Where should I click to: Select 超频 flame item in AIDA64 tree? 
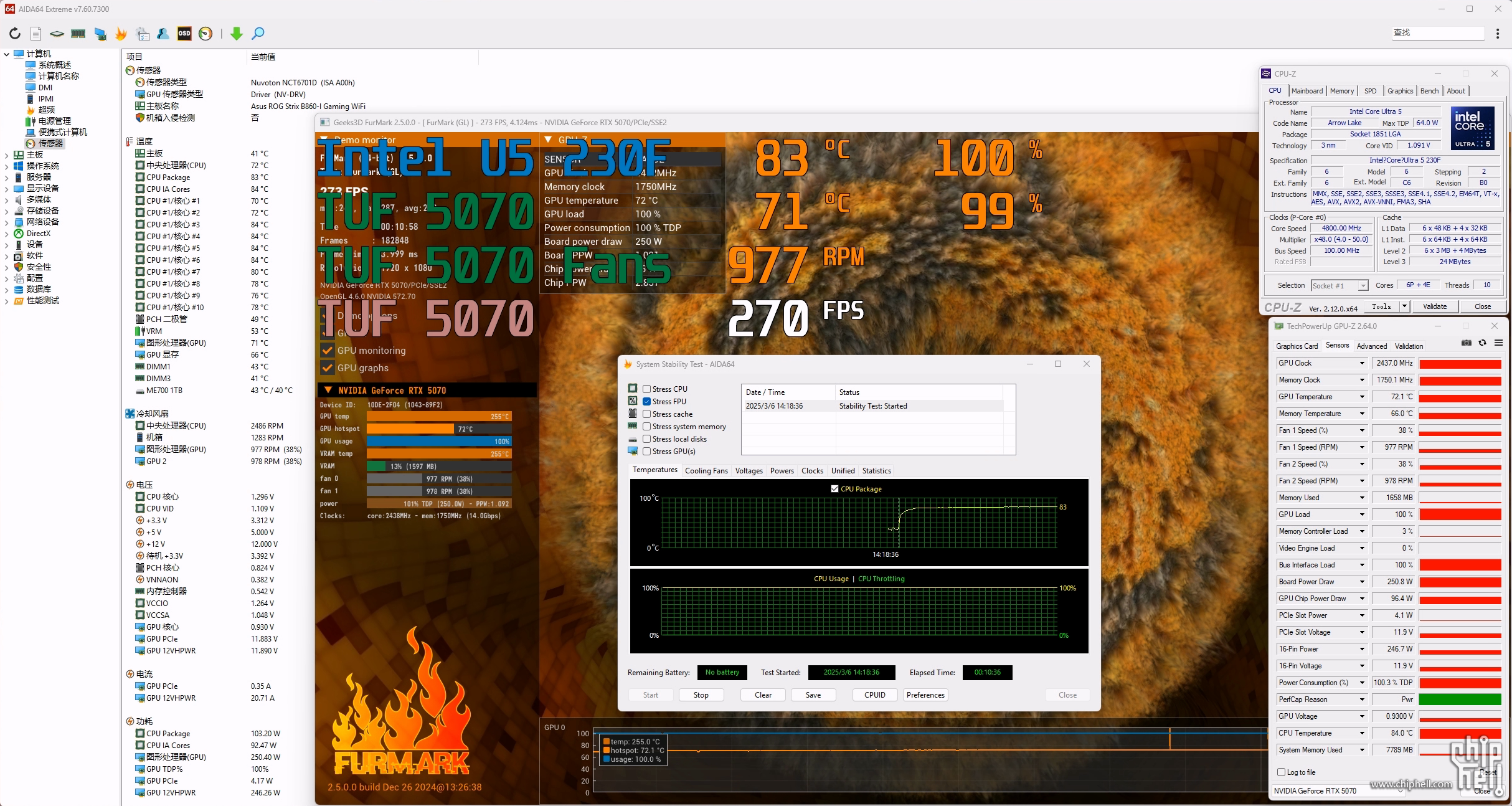click(x=42, y=110)
